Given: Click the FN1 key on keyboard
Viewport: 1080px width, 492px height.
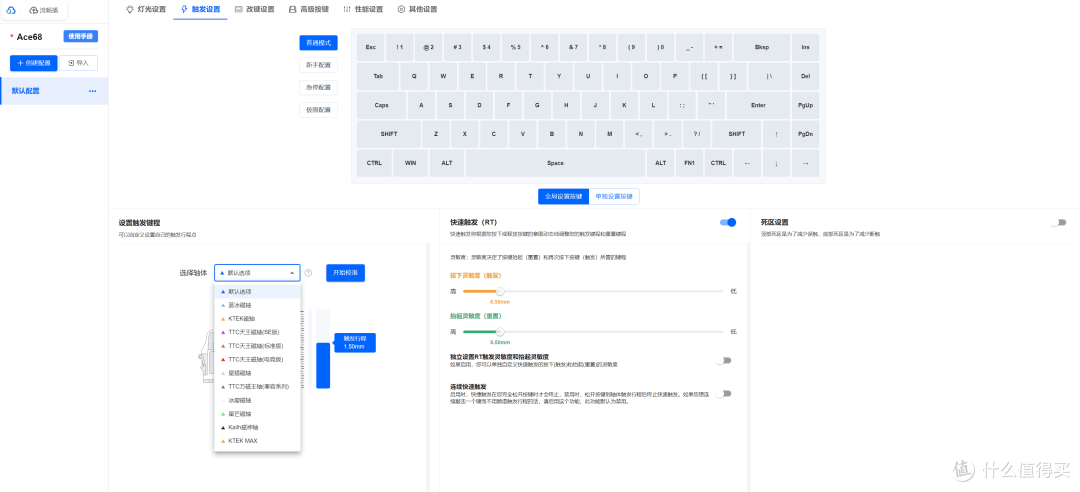Looking at the screenshot, I should (689, 163).
